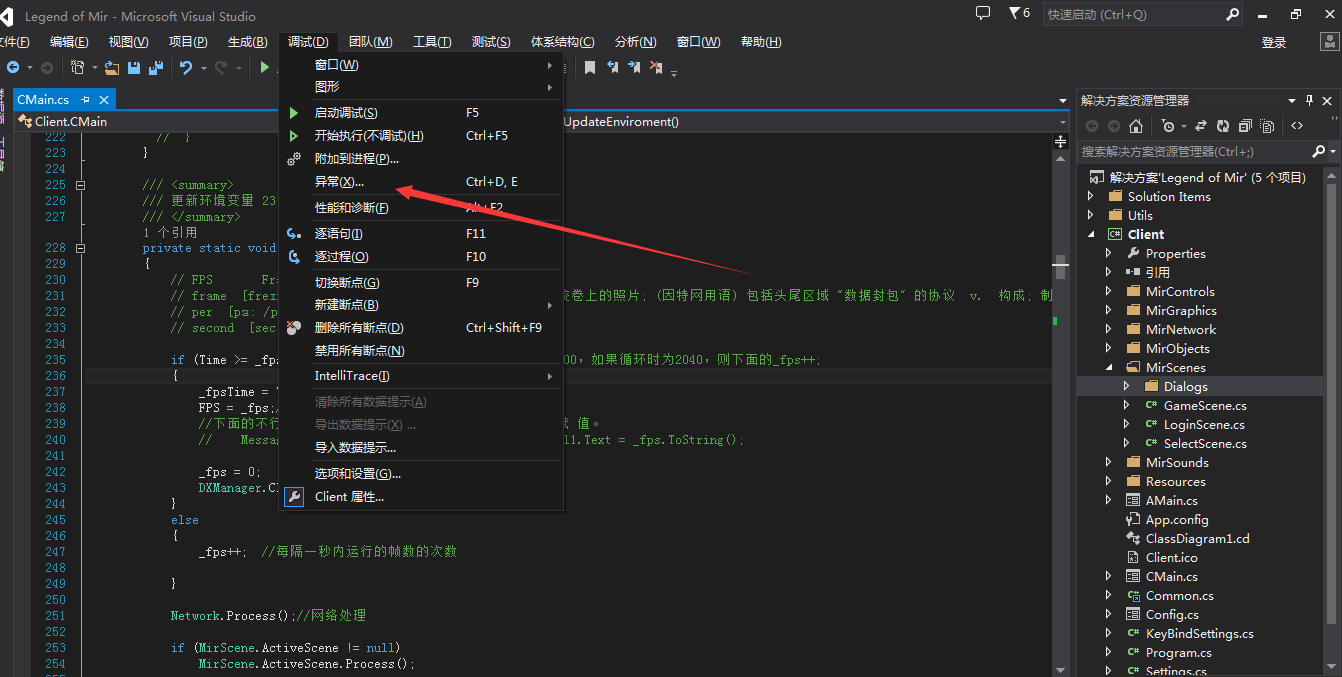Click the View Code angle-brackets icon
This screenshot has height=677, width=1342.
1297,126
